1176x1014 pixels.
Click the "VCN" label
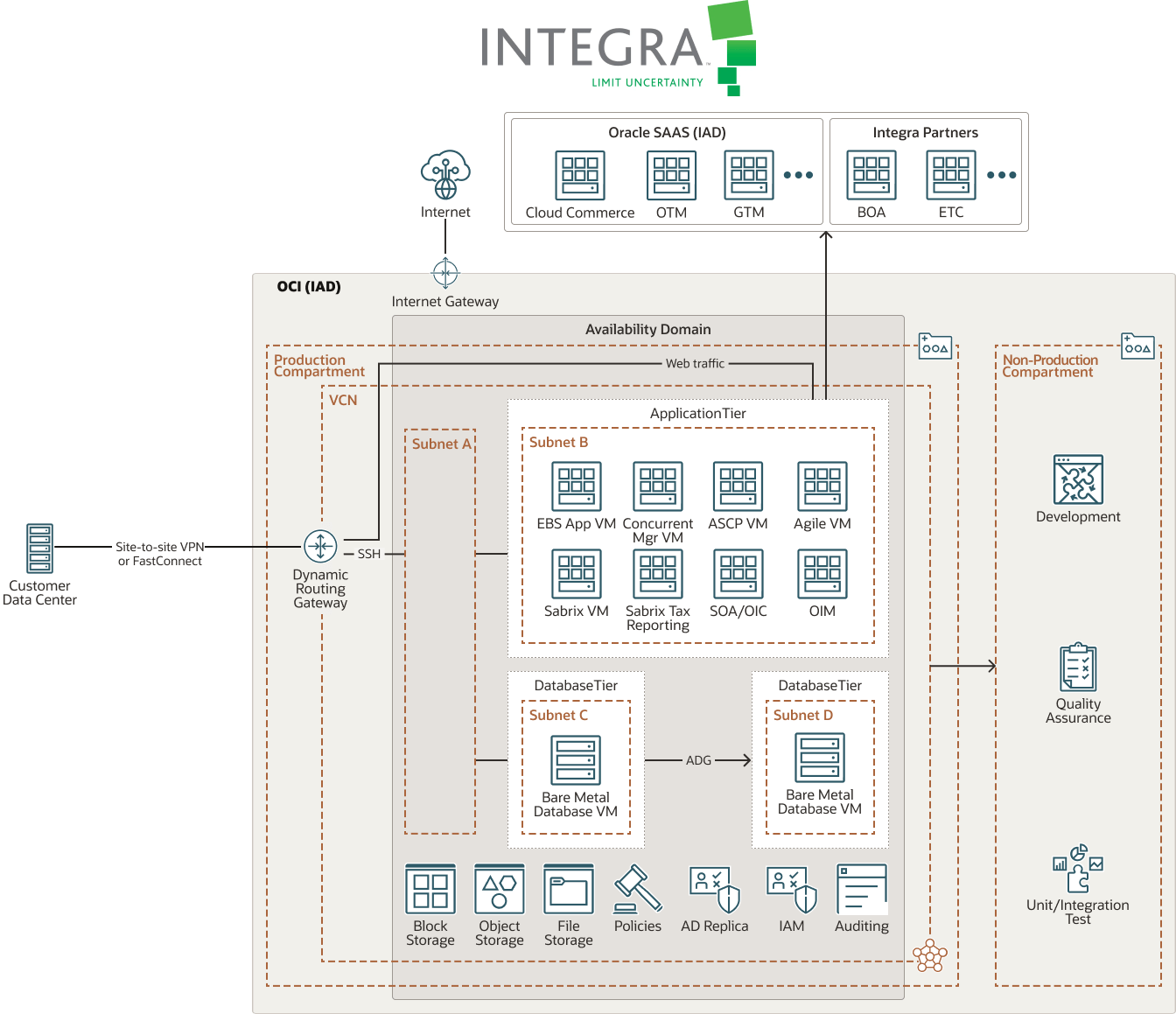coord(343,401)
